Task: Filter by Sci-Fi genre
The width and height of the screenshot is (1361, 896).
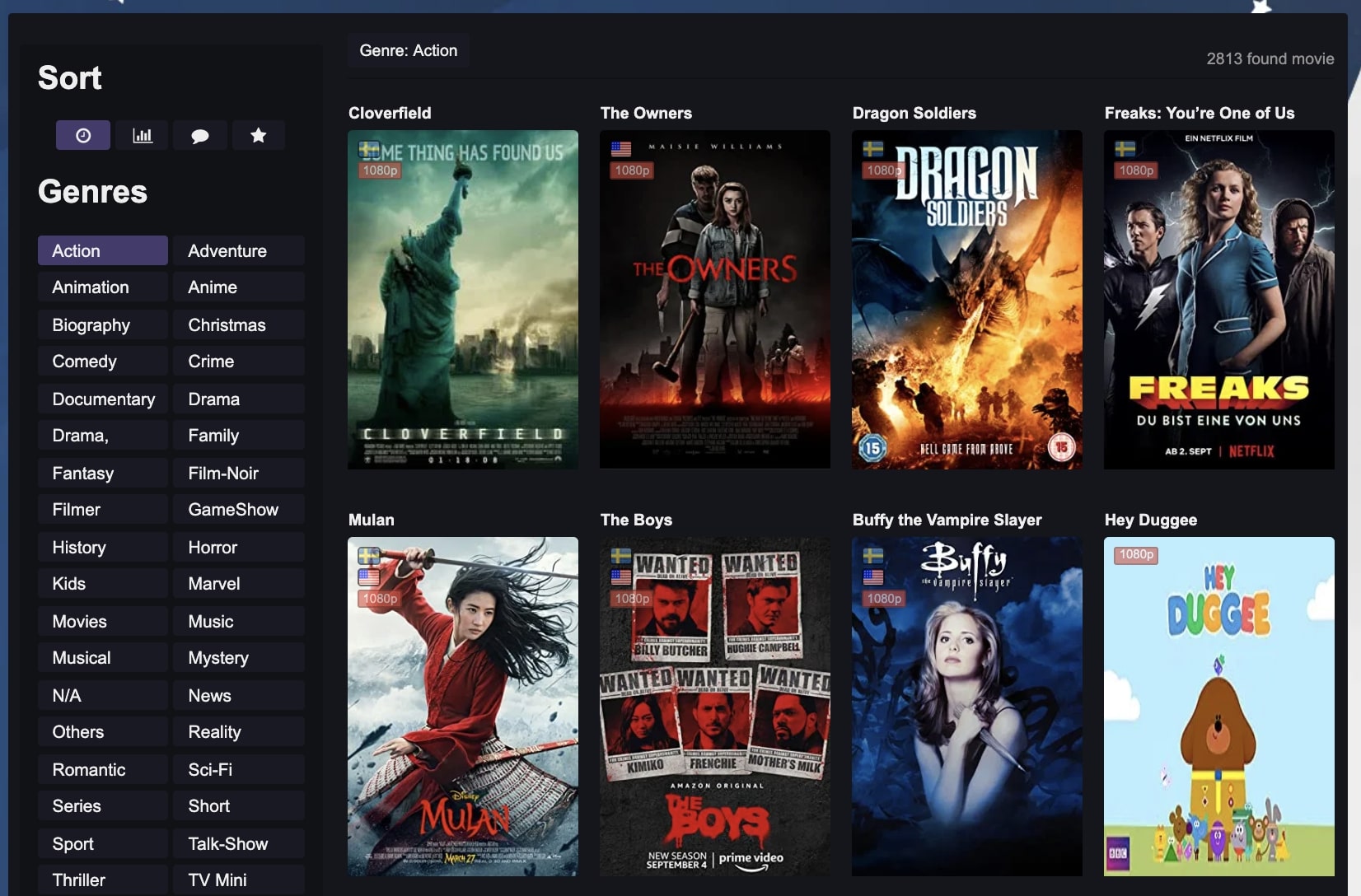Action: [x=239, y=769]
